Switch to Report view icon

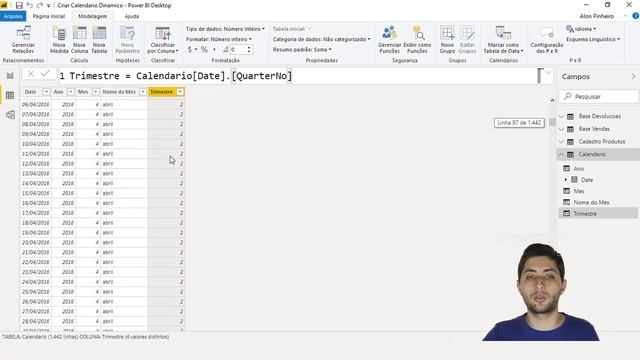10,76
